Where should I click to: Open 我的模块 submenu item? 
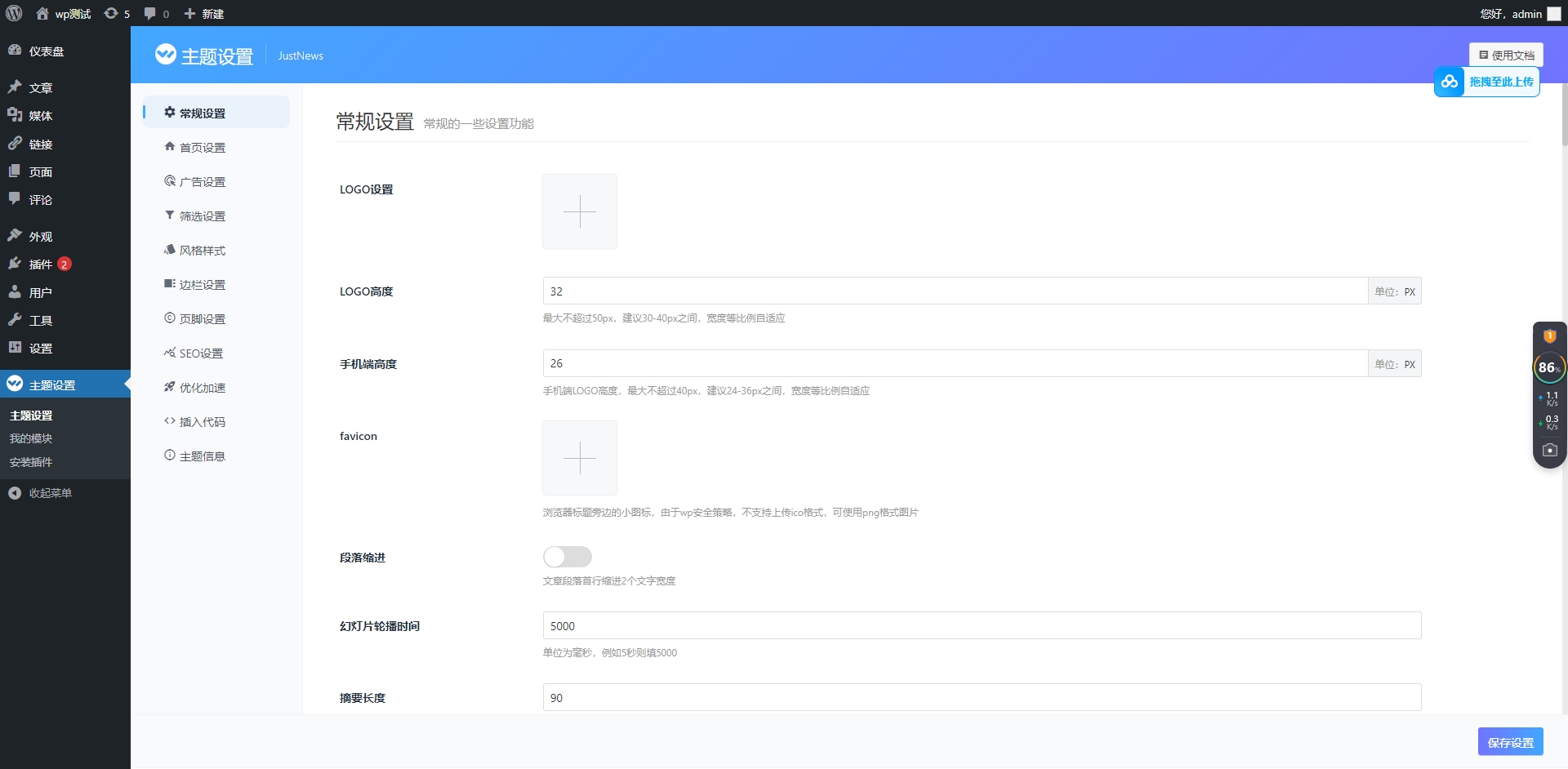coord(31,438)
